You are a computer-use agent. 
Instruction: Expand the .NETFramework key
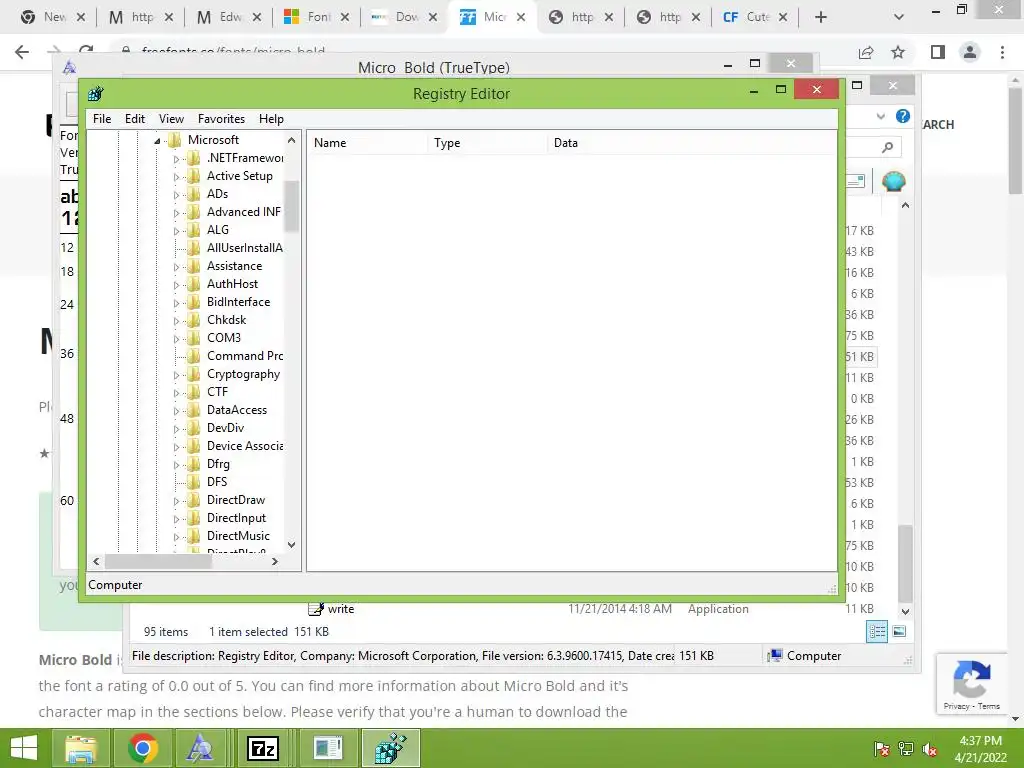pos(176,159)
